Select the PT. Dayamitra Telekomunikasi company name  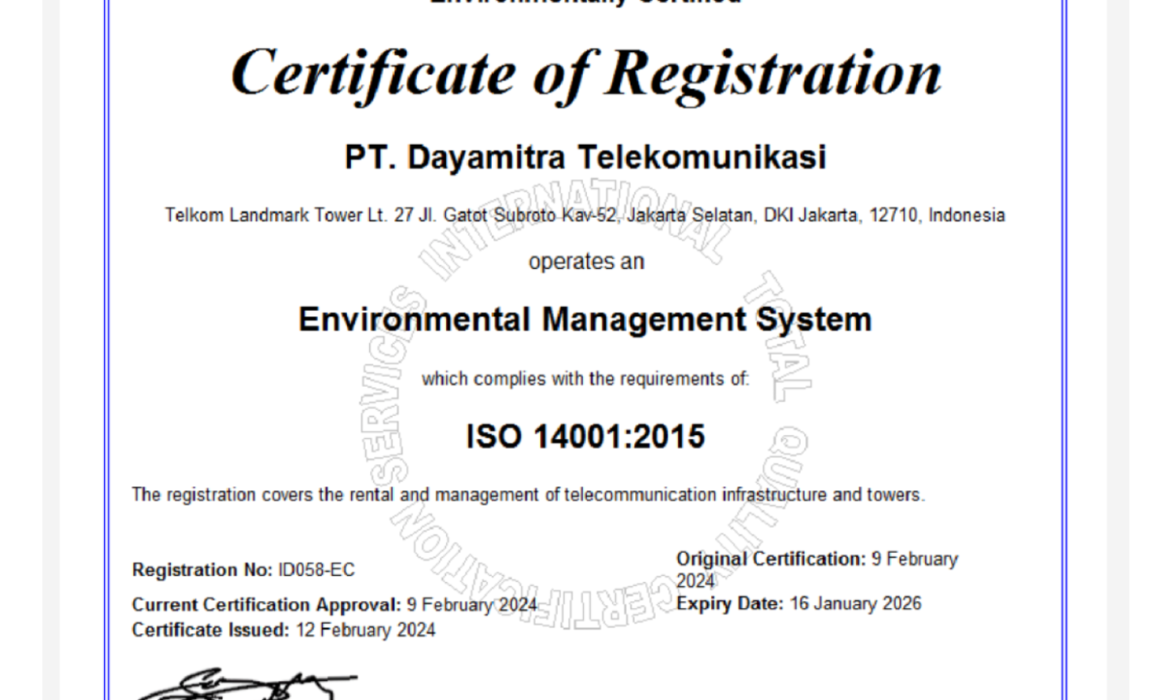pyautogui.click(x=585, y=156)
